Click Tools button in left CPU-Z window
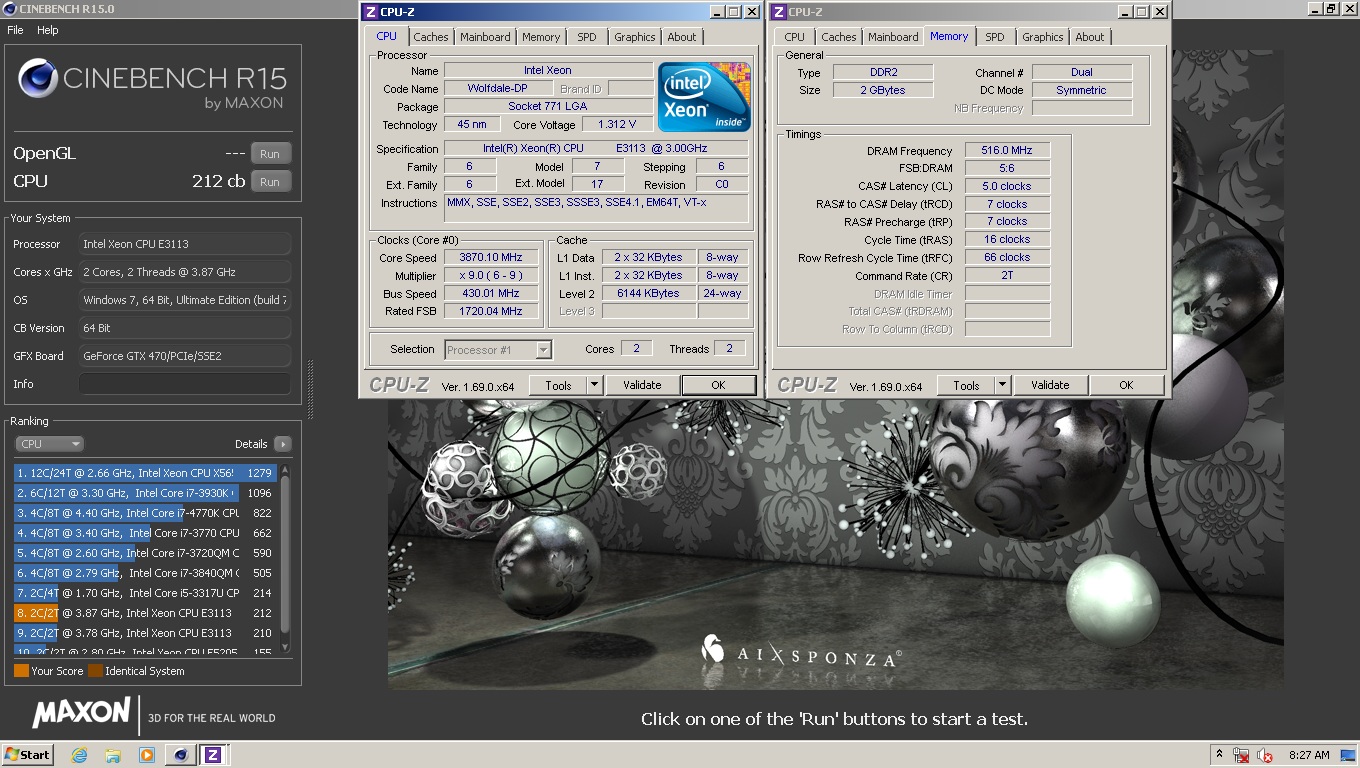This screenshot has width=1360, height=768. [x=558, y=385]
